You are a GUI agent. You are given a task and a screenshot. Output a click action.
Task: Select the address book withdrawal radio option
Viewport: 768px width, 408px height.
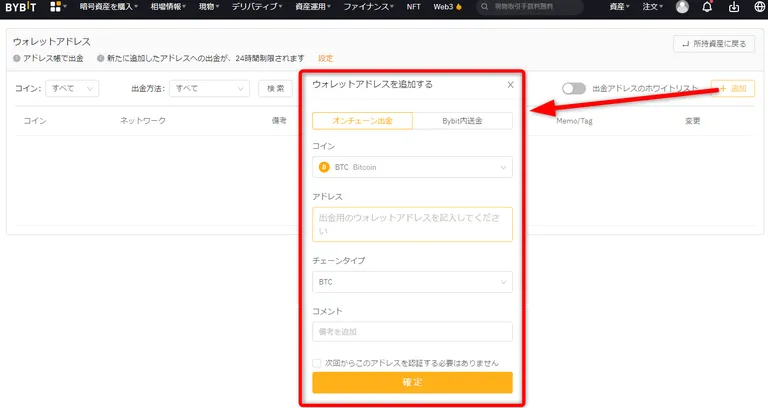point(17,58)
